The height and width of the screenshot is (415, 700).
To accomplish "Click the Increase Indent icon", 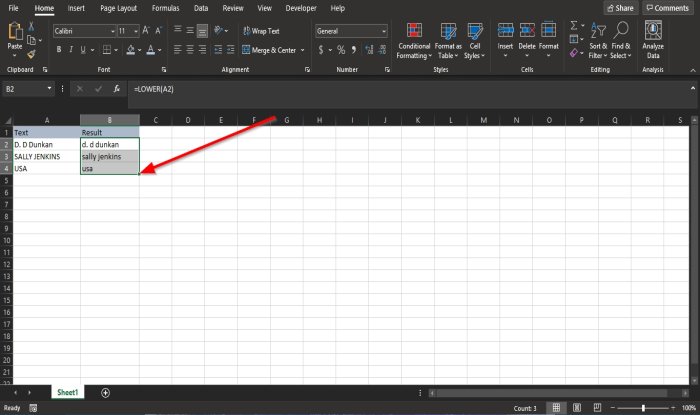I will click(x=230, y=50).
